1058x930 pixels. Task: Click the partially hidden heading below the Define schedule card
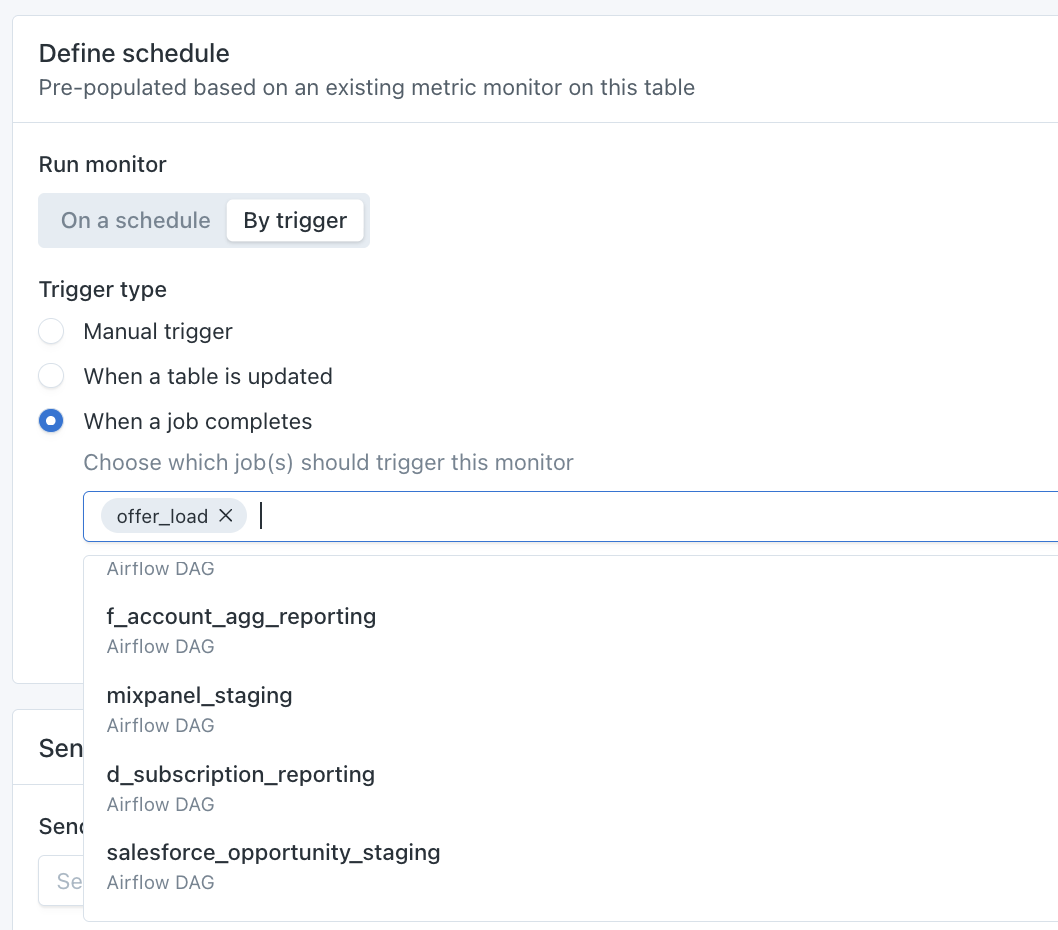pos(60,748)
